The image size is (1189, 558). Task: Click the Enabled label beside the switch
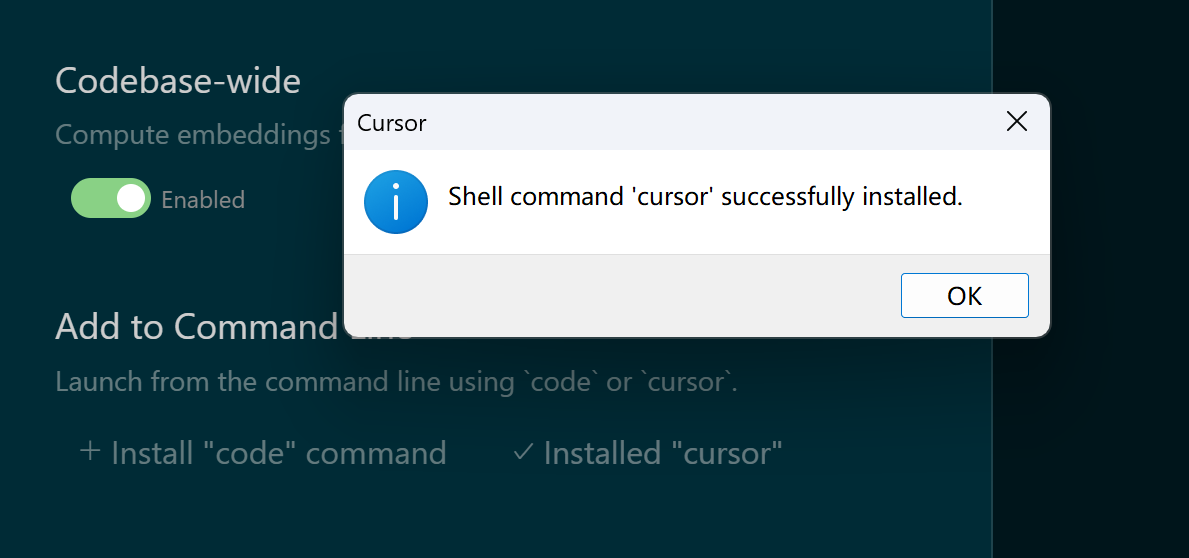(x=203, y=199)
